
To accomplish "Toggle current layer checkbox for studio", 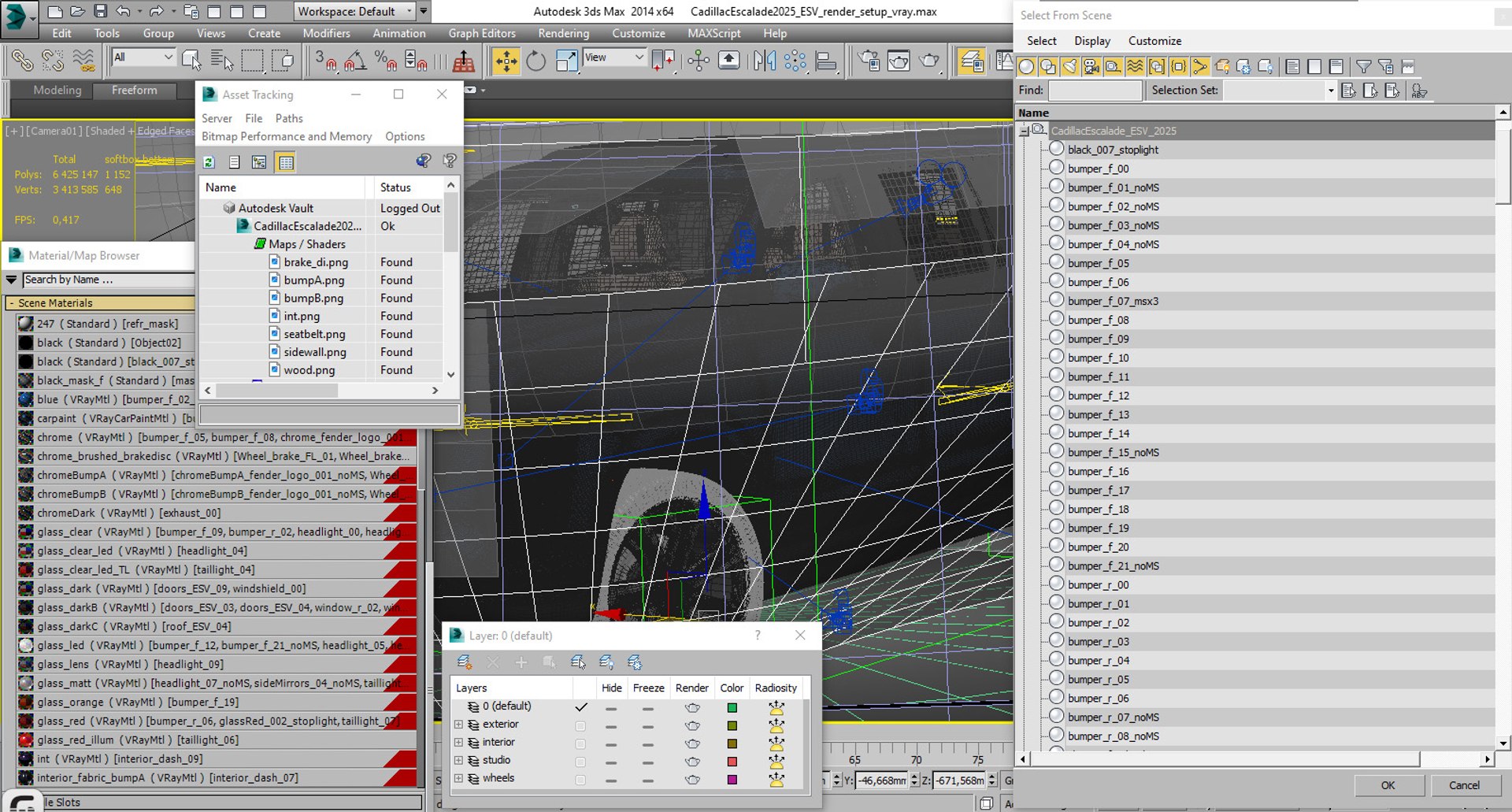I will pyautogui.click(x=580, y=762).
